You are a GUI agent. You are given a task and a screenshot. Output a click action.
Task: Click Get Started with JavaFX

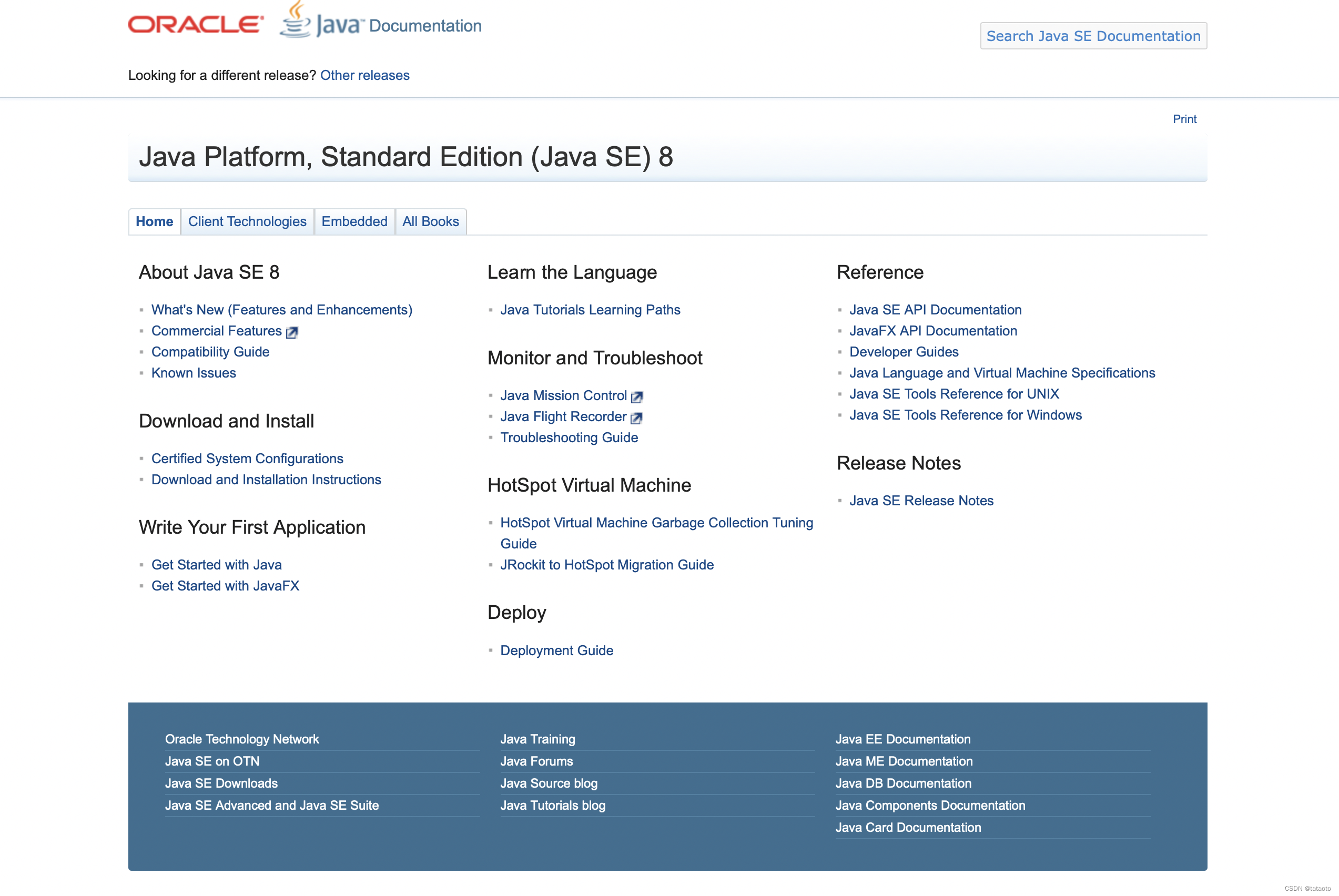[x=225, y=586]
